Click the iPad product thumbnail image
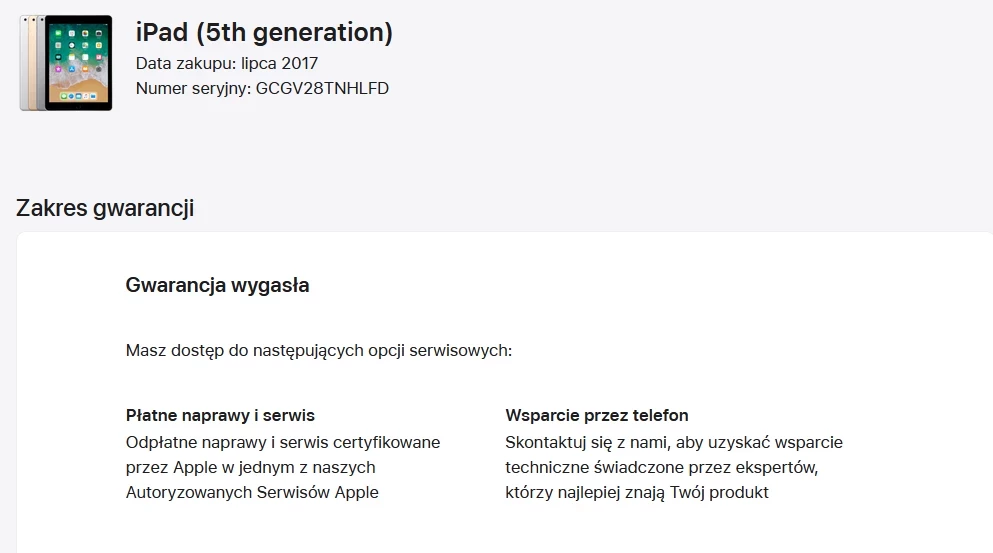Image resolution: width=993 pixels, height=553 pixels. tap(66, 63)
